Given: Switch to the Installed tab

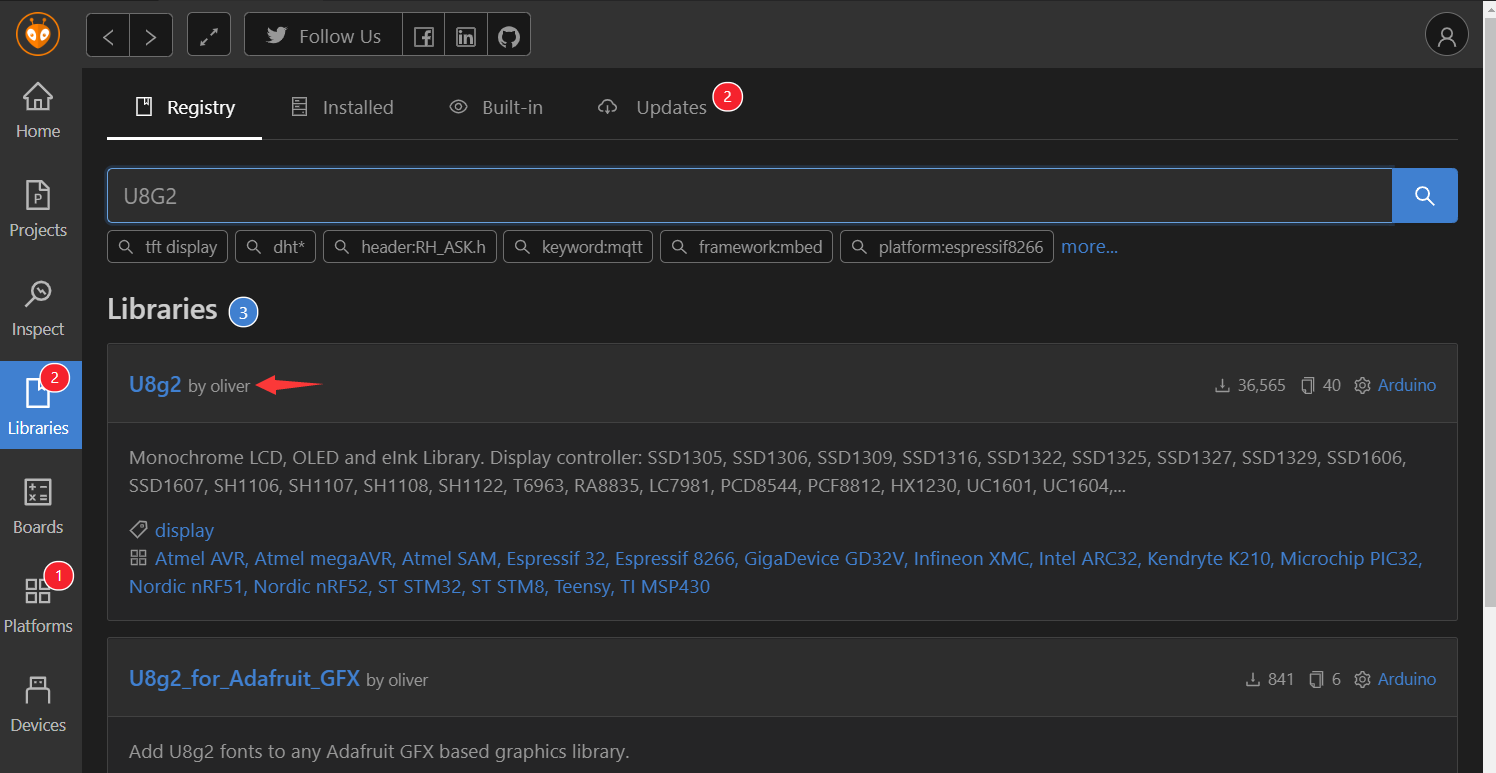Looking at the screenshot, I should click(342, 107).
